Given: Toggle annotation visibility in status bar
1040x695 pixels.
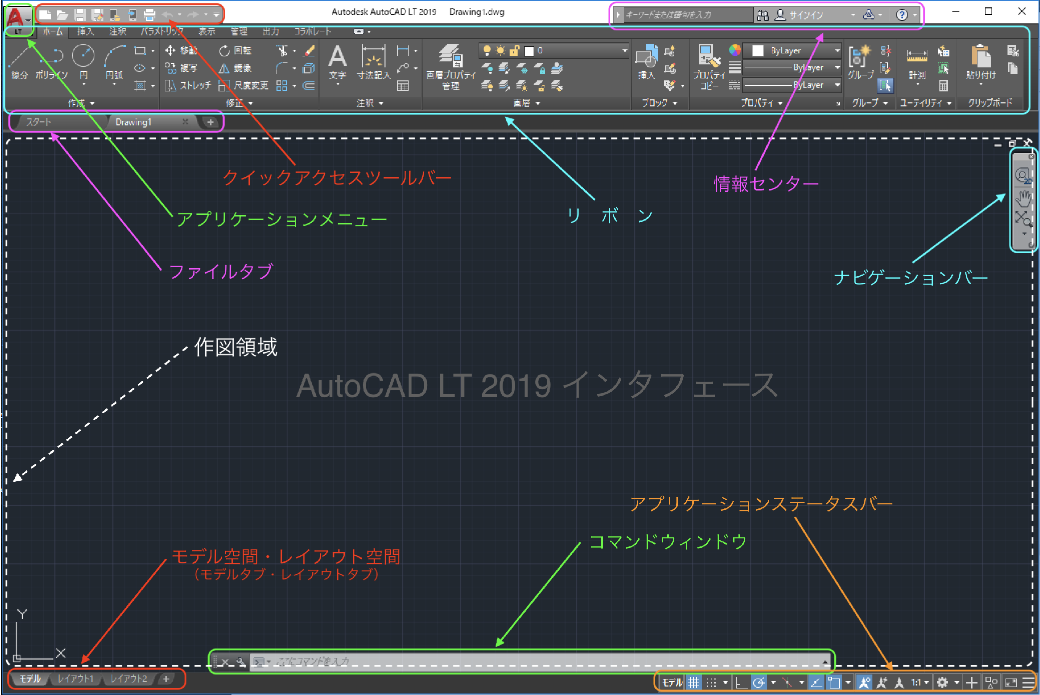Looking at the screenshot, I should [864, 682].
